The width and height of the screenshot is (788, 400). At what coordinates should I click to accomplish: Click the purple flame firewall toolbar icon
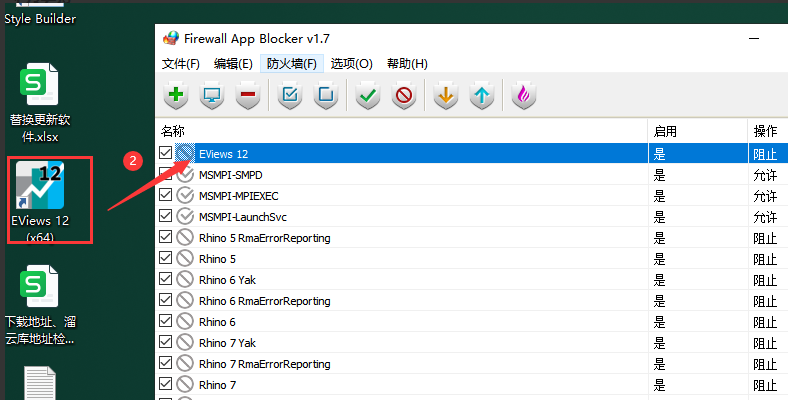524,95
